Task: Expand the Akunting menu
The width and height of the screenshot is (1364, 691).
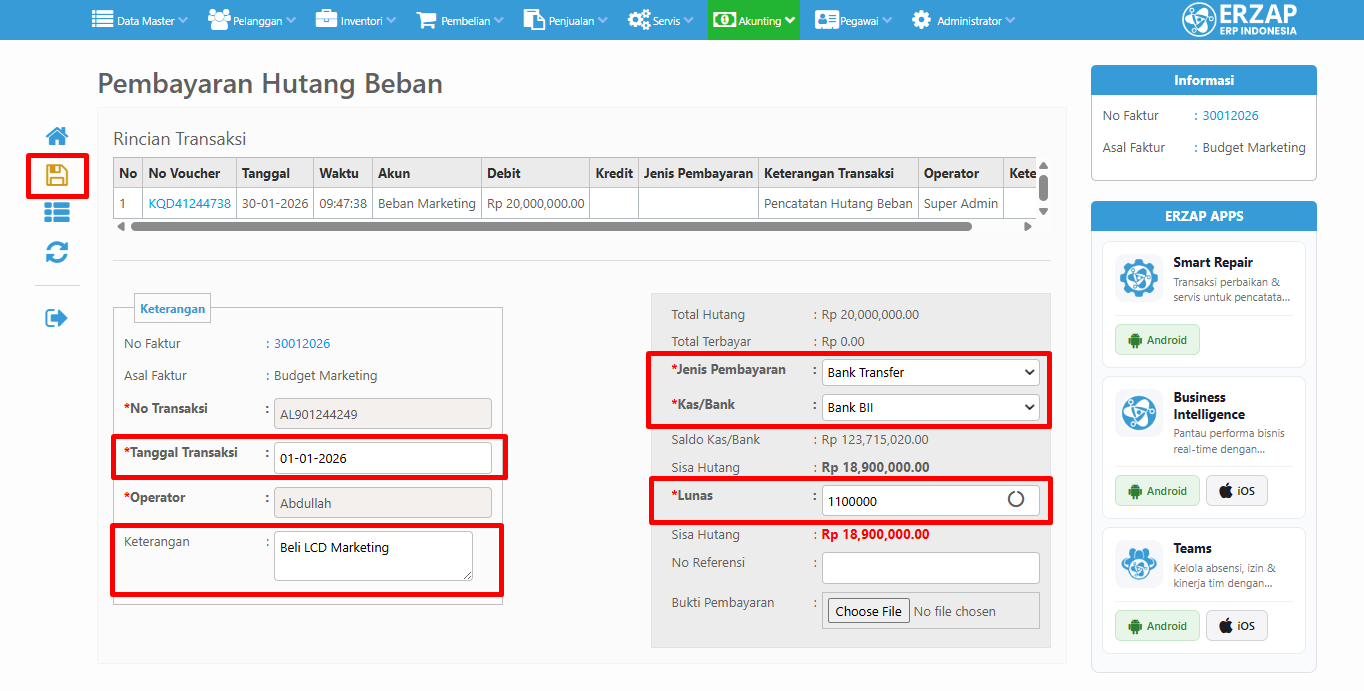Action: coord(754,20)
